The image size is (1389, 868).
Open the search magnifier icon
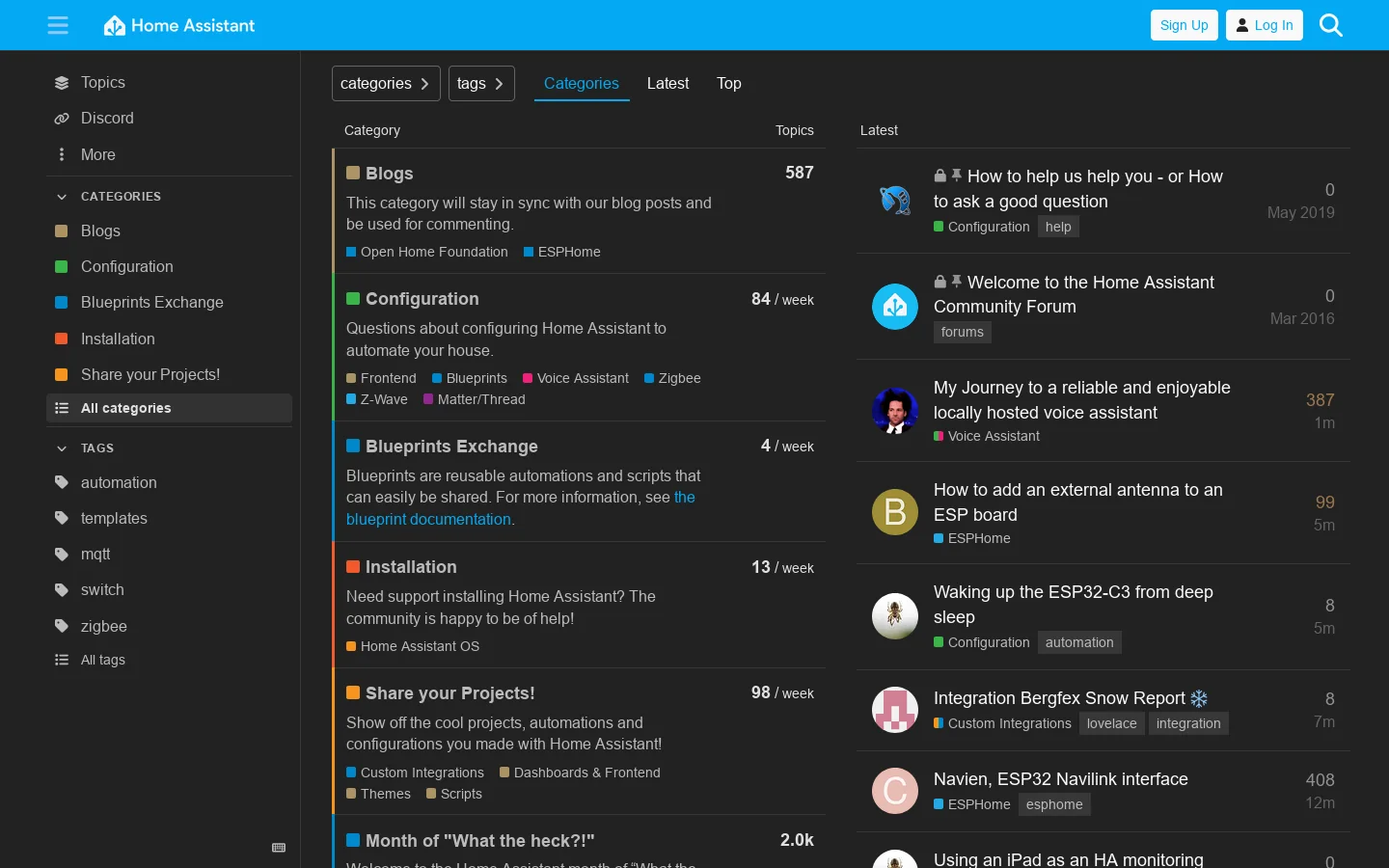1331,25
